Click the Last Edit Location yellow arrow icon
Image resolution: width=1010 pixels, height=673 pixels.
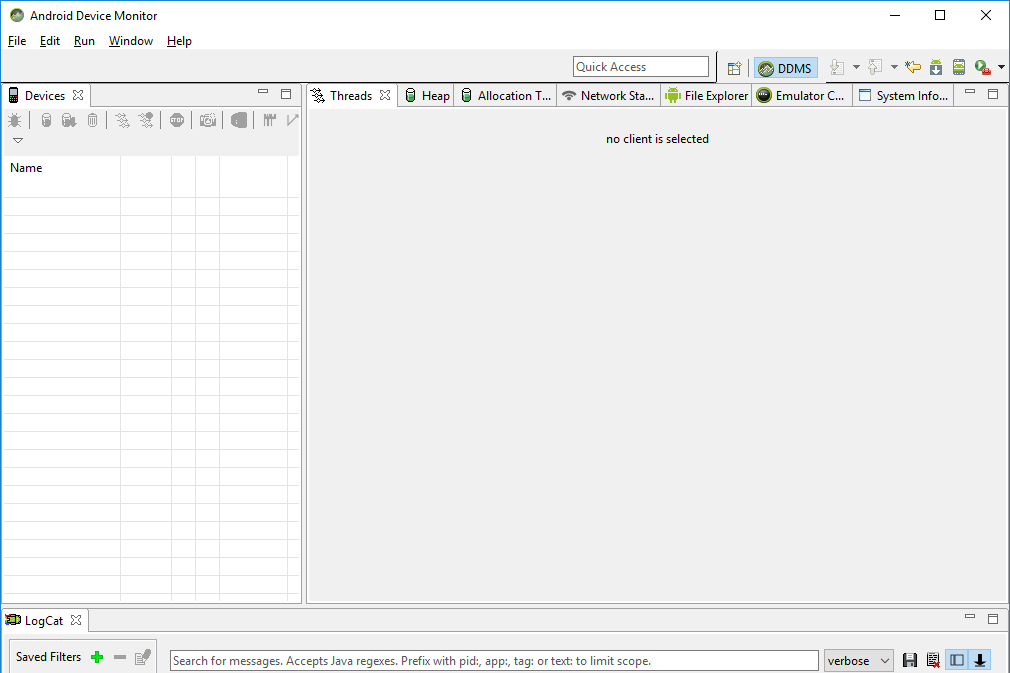click(913, 67)
